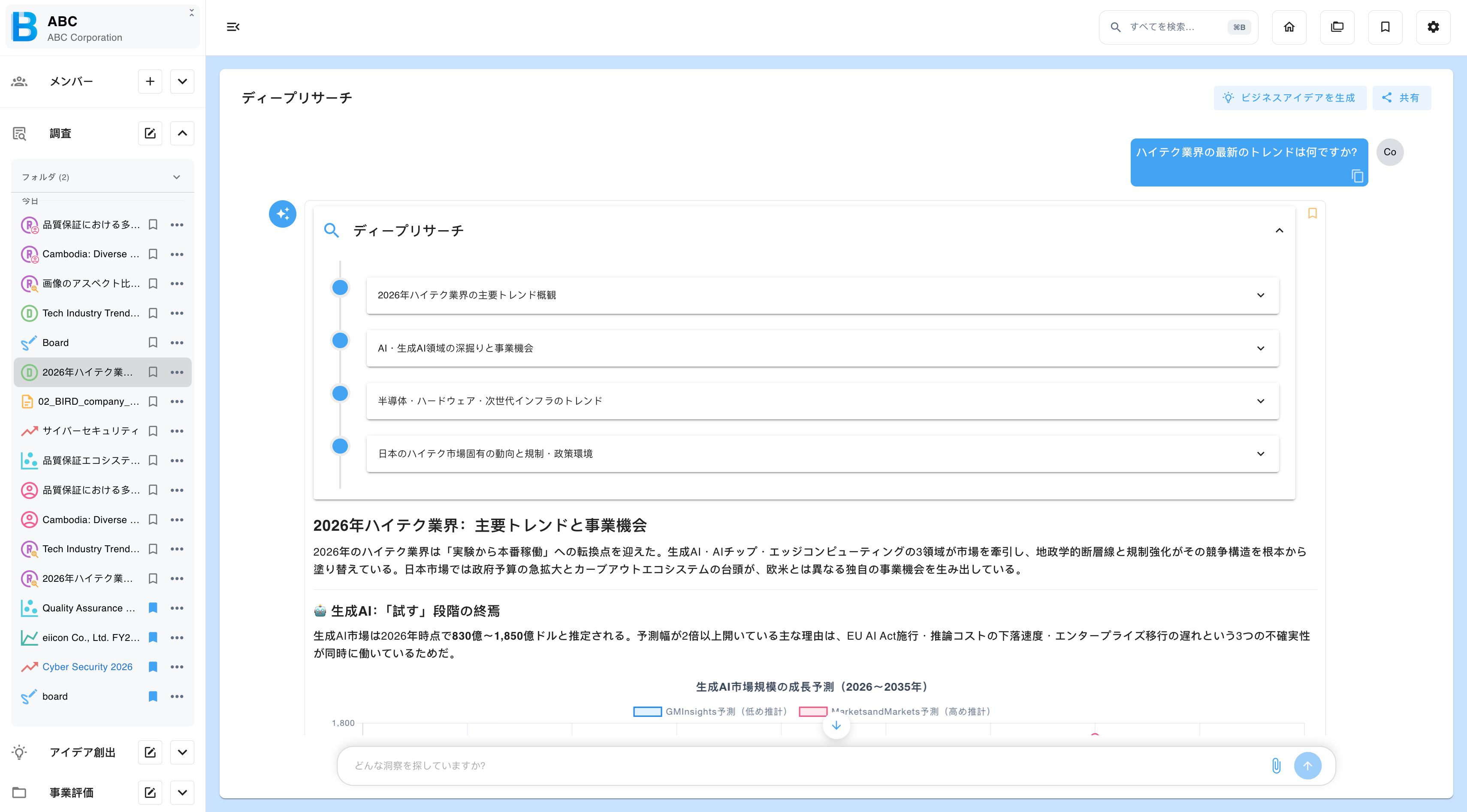Open the Board item in list

pyautogui.click(x=55, y=343)
